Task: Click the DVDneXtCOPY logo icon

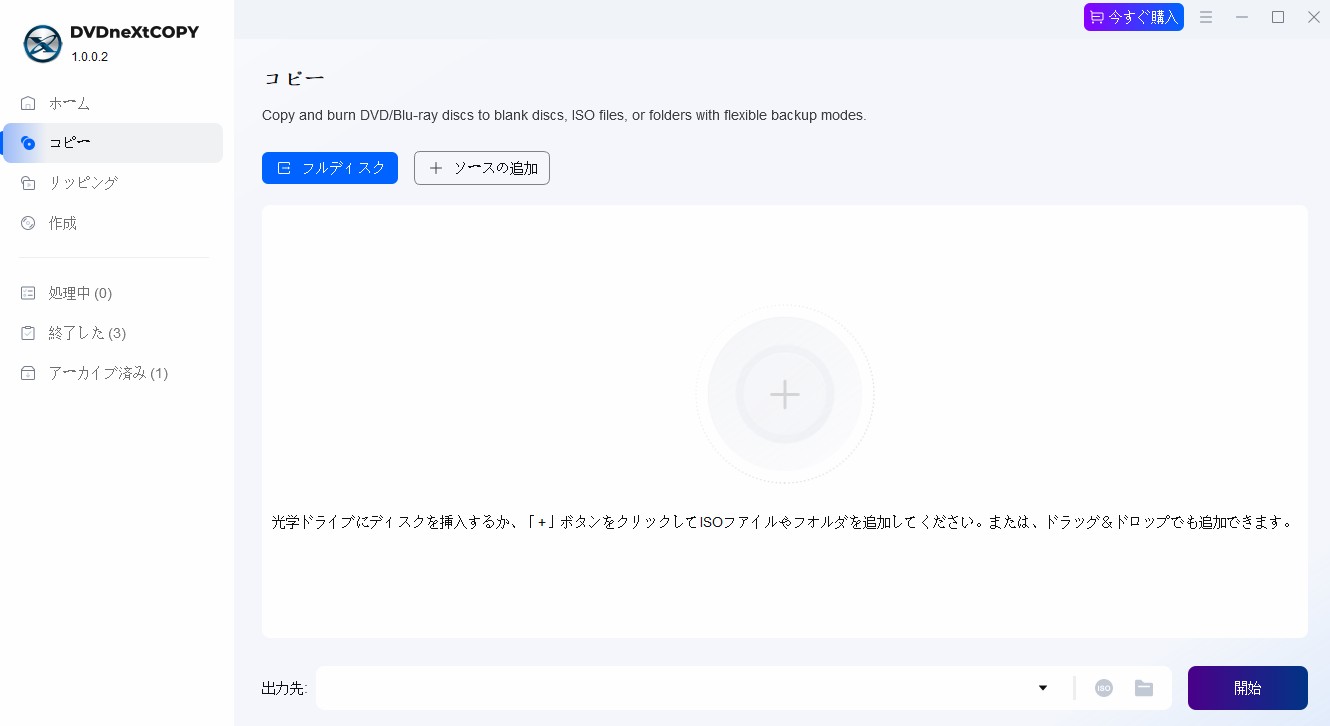Action: [x=42, y=43]
